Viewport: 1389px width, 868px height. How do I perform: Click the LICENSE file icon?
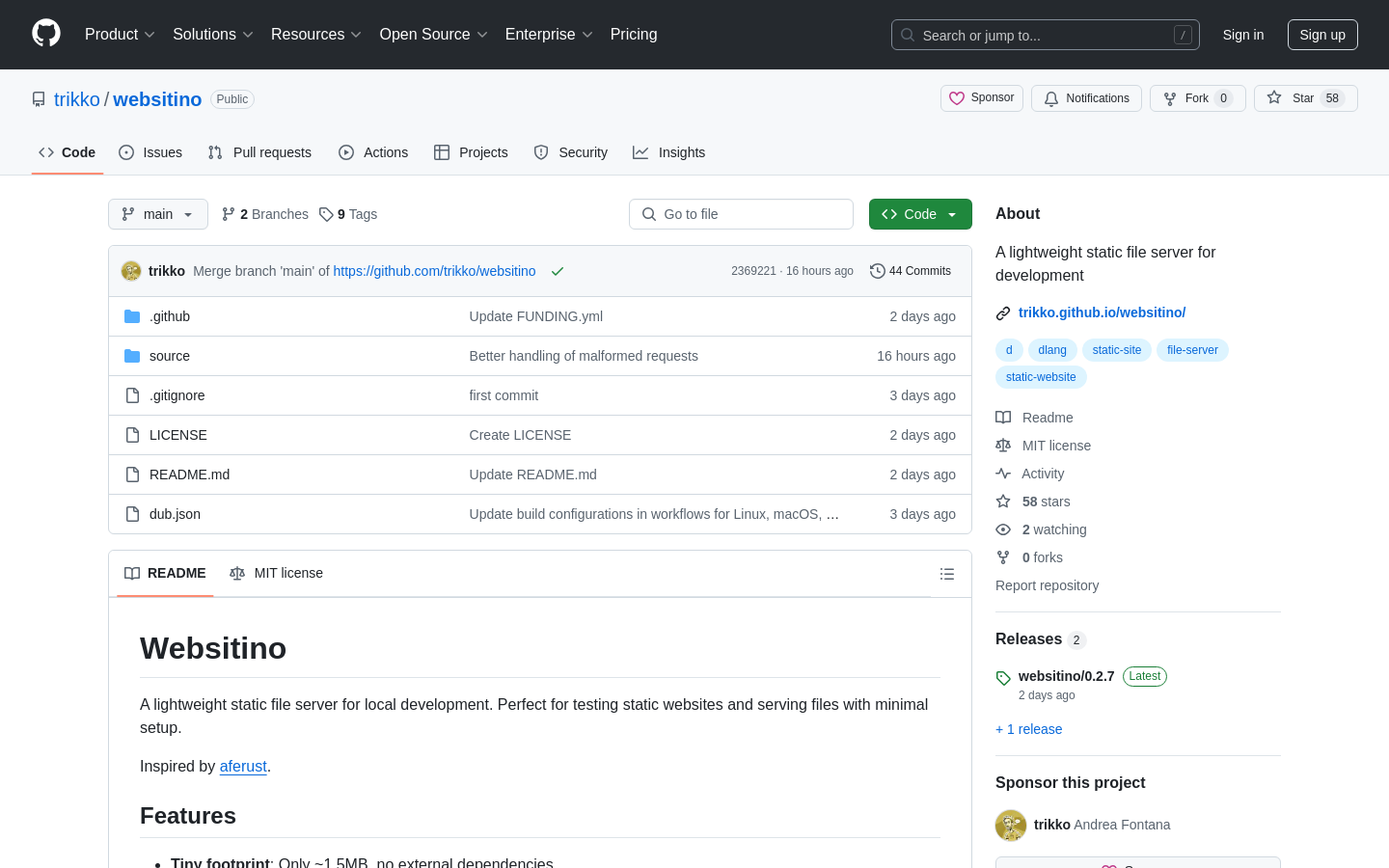coord(132,435)
